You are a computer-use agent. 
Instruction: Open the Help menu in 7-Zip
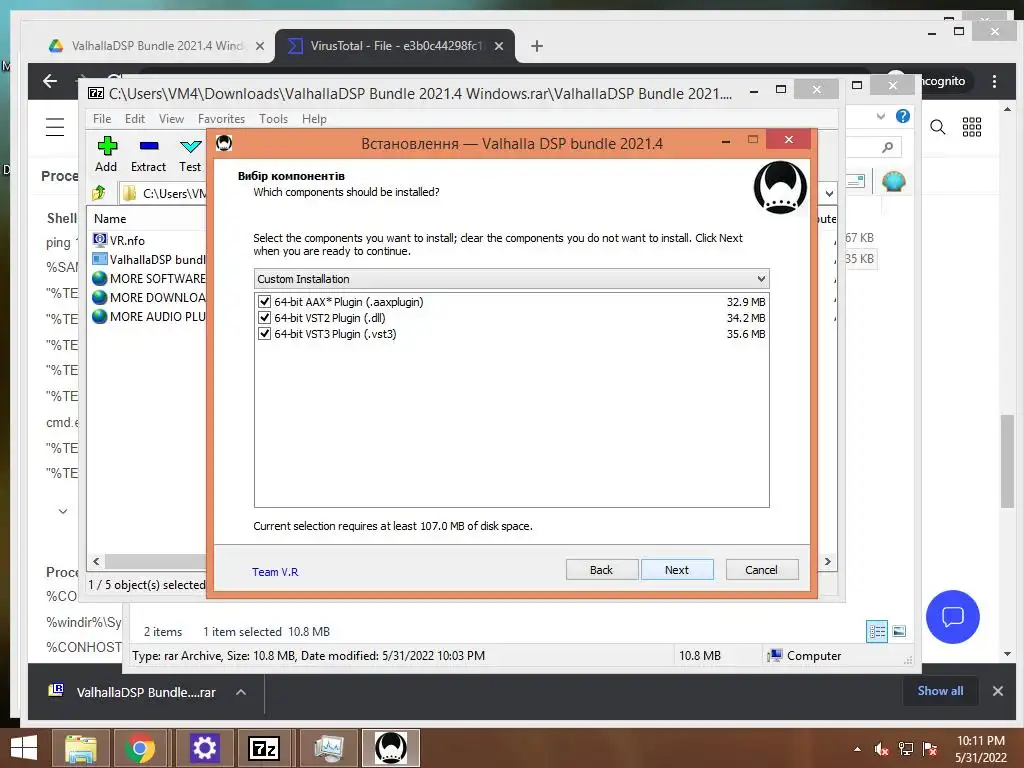[314, 119]
